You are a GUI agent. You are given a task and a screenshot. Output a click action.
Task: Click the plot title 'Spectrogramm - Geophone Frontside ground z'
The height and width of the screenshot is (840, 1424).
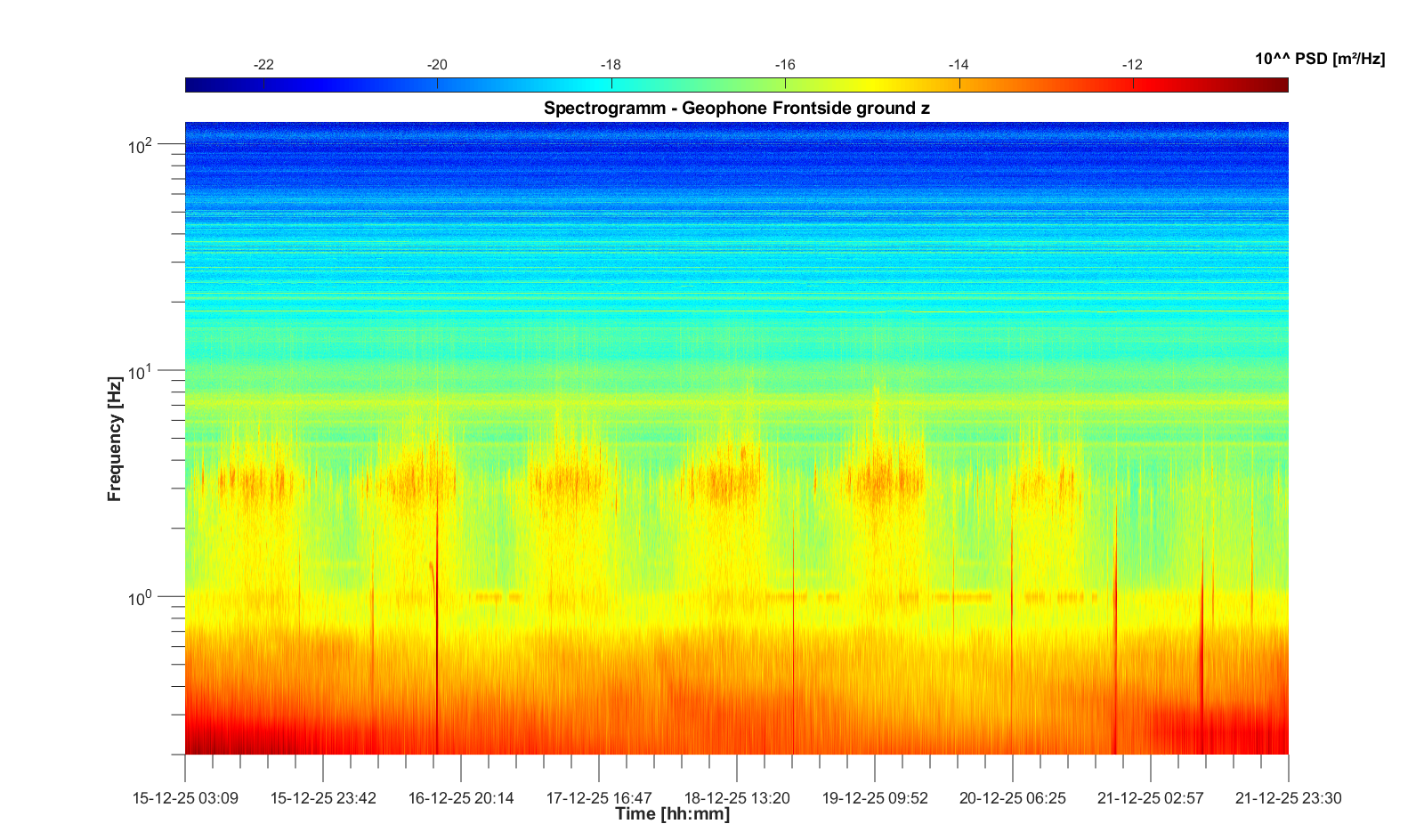736,109
